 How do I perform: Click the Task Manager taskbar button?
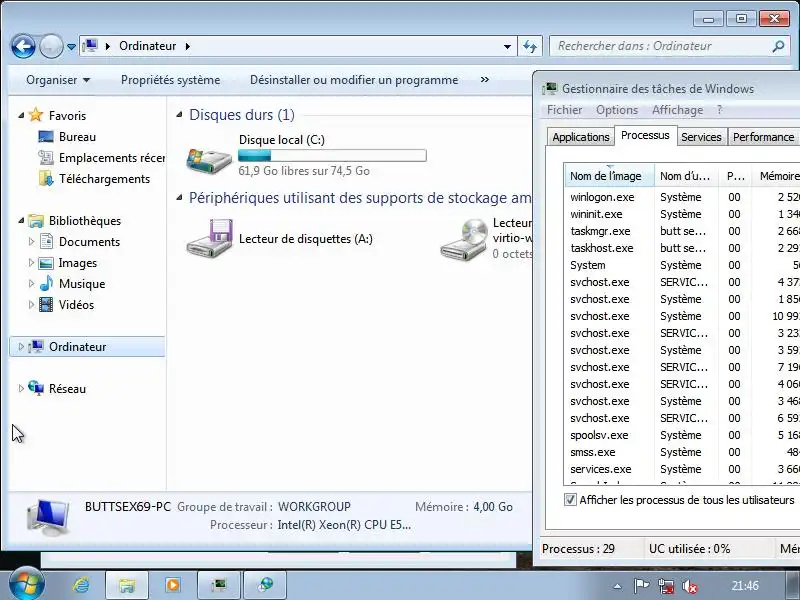219,585
